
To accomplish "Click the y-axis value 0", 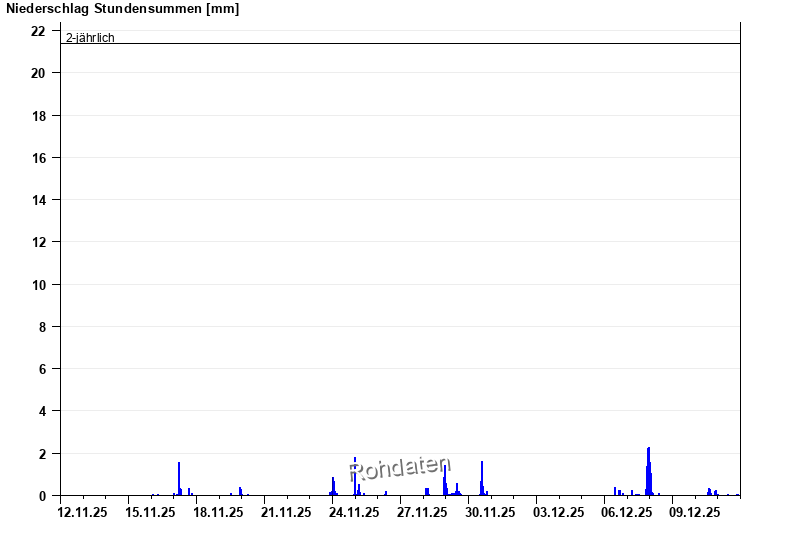I will pos(42,496).
